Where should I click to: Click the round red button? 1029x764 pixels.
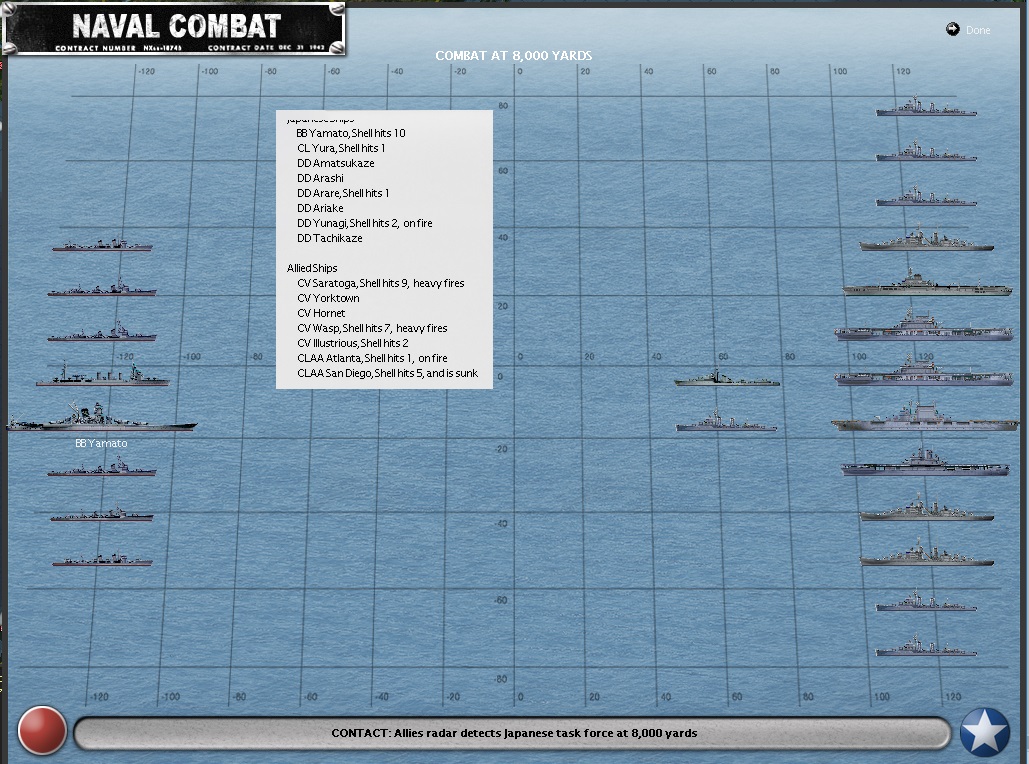click(x=42, y=731)
